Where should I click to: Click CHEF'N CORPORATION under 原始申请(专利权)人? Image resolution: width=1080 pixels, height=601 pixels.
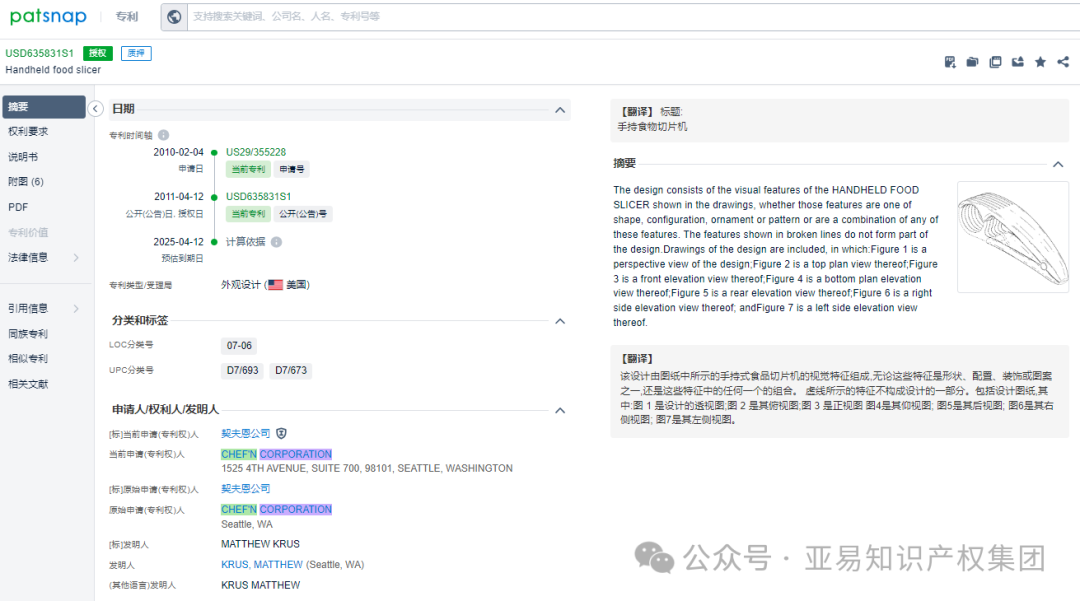276,509
